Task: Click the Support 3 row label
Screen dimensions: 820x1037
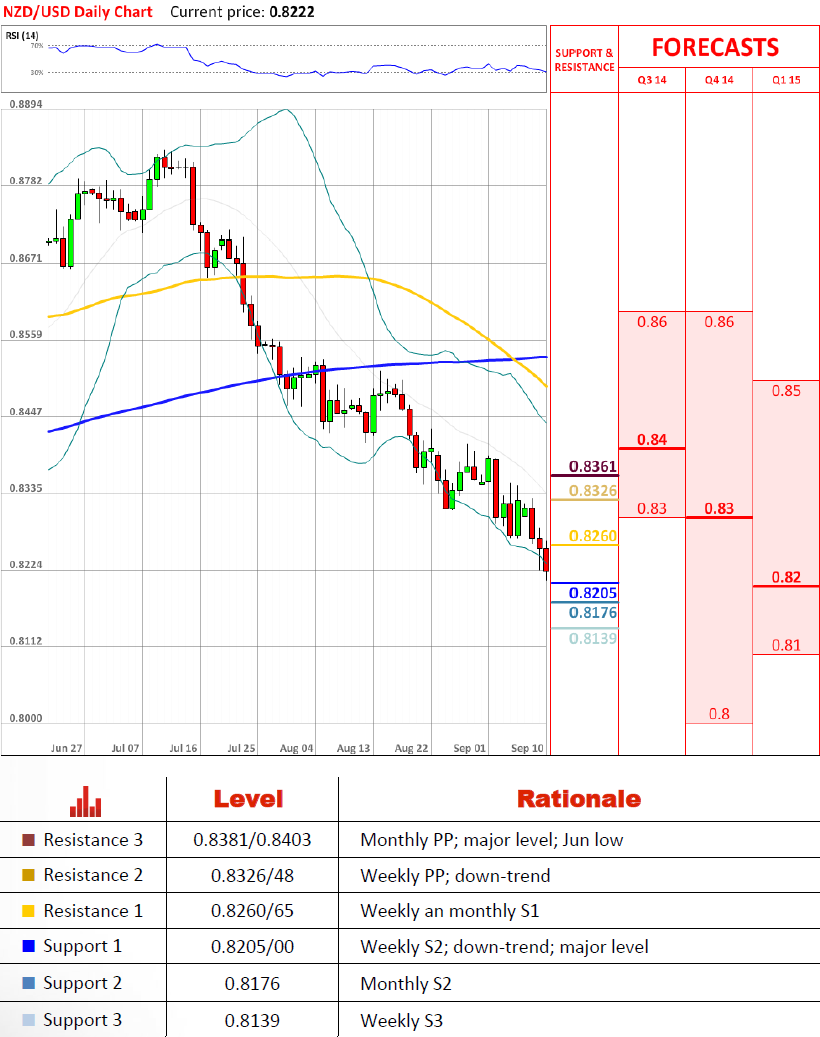Action: [x=83, y=1020]
